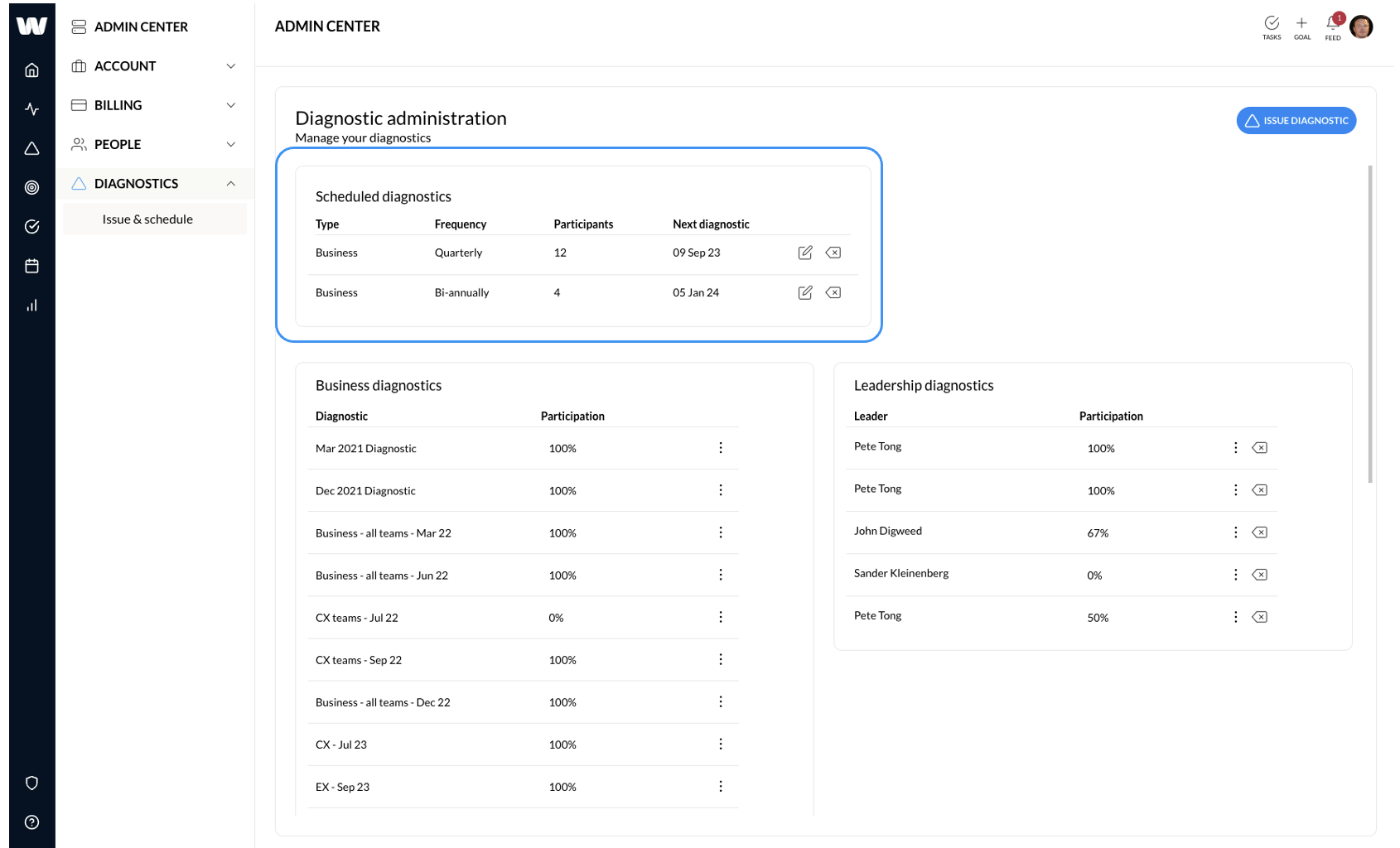Click the Quarterly frequency cell
The height and width of the screenshot is (848, 1400).
click(458, 253)
